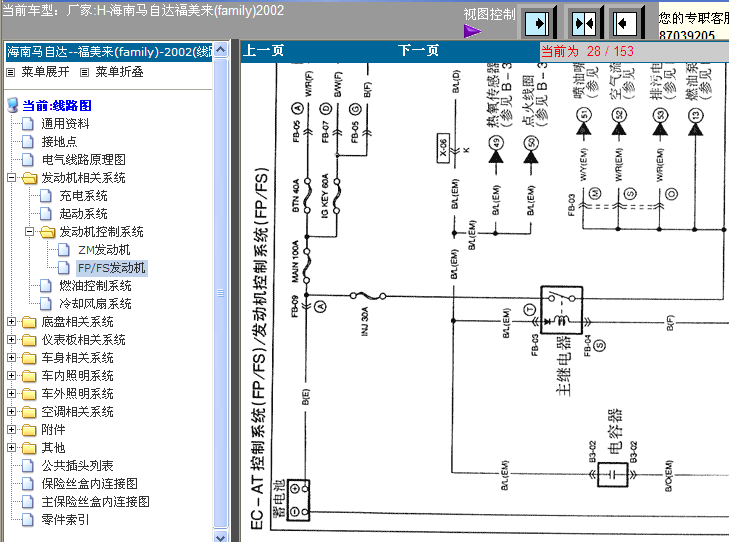Click the page icon beside 保险丝盒内连接图
The height and width of the screenshot is (542, 729).
point(28,484)
